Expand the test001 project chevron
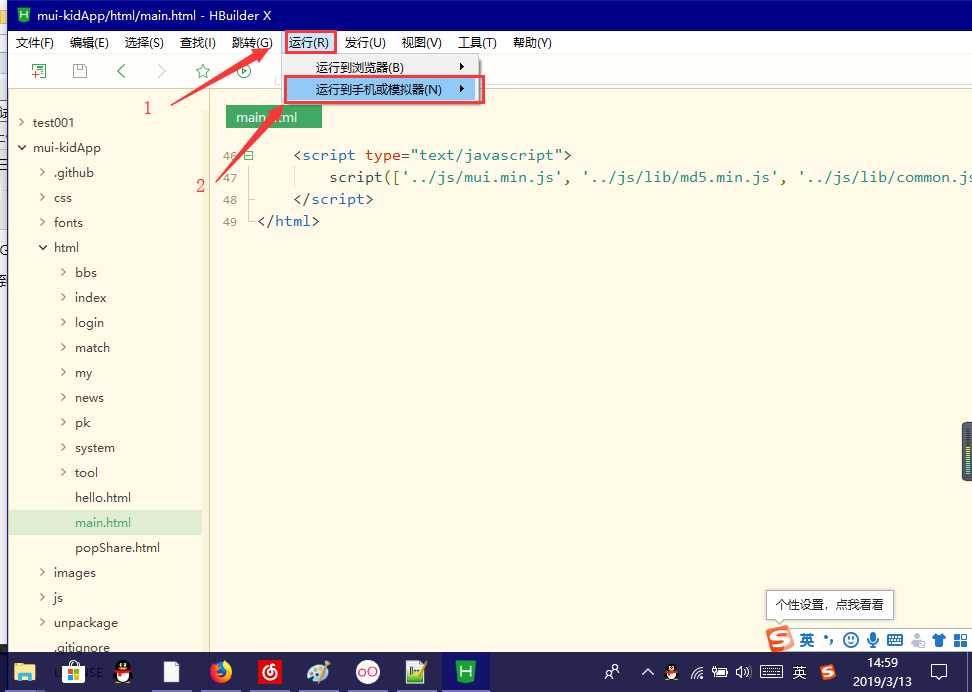Viewport: 972px width, 692px height. click(x=22, y=122)
